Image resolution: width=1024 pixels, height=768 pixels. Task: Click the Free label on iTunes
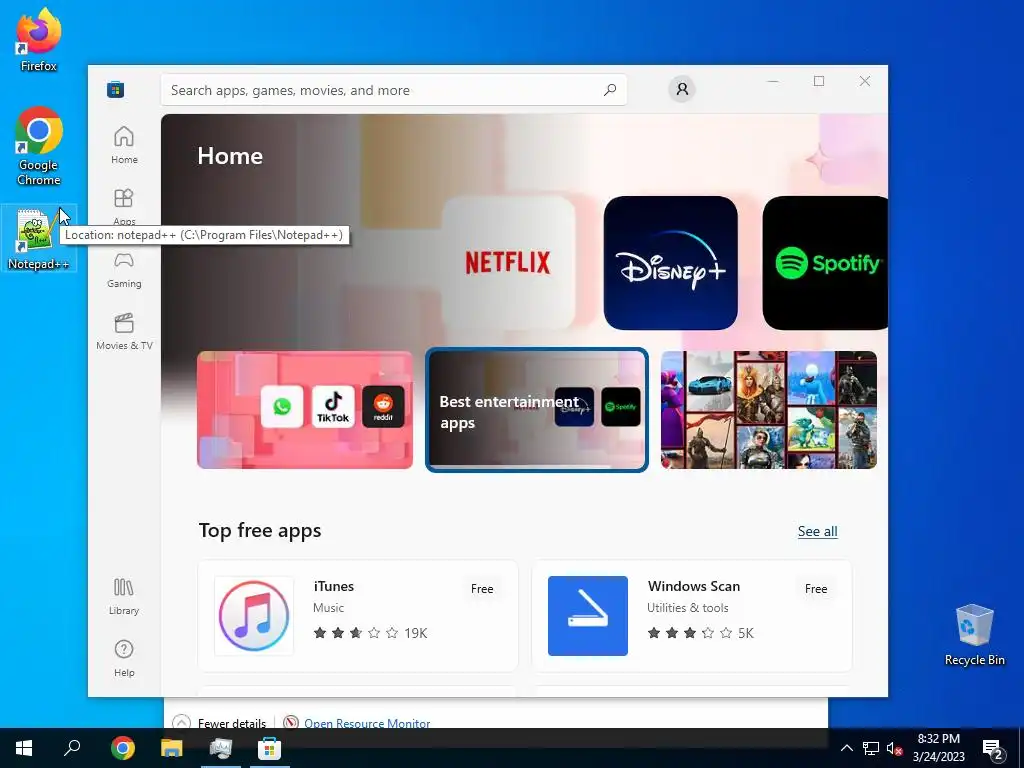[x=482, y=588]
